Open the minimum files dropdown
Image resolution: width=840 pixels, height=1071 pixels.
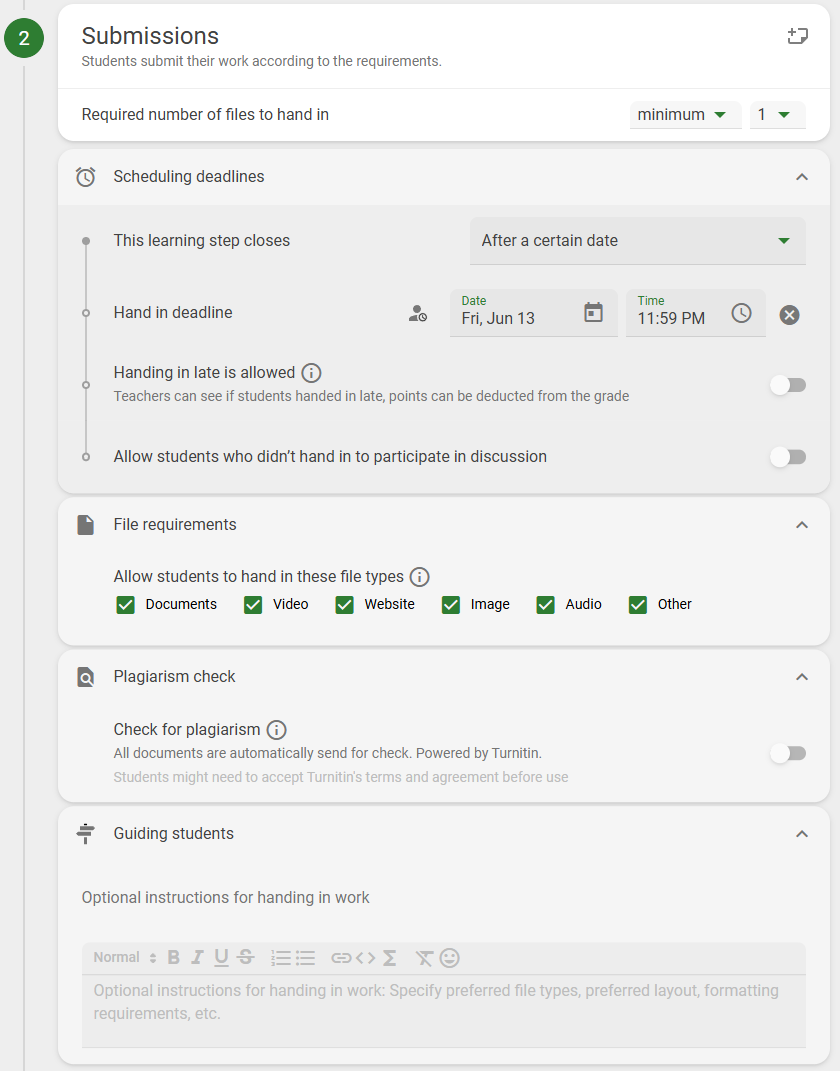pyautogui.click(x=685, y=114)
